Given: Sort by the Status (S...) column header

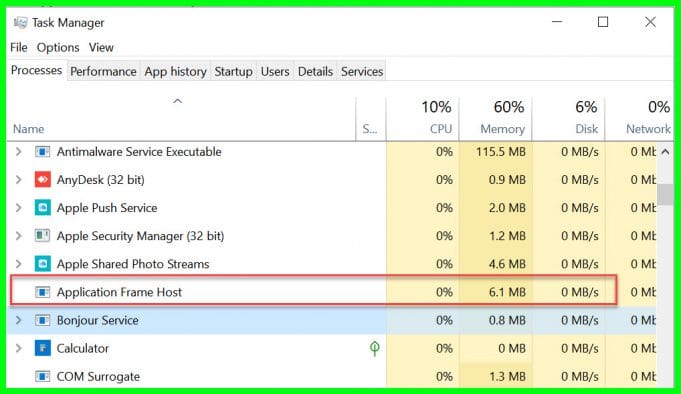Looking at the screenshot, I should [x=370, y=118].
